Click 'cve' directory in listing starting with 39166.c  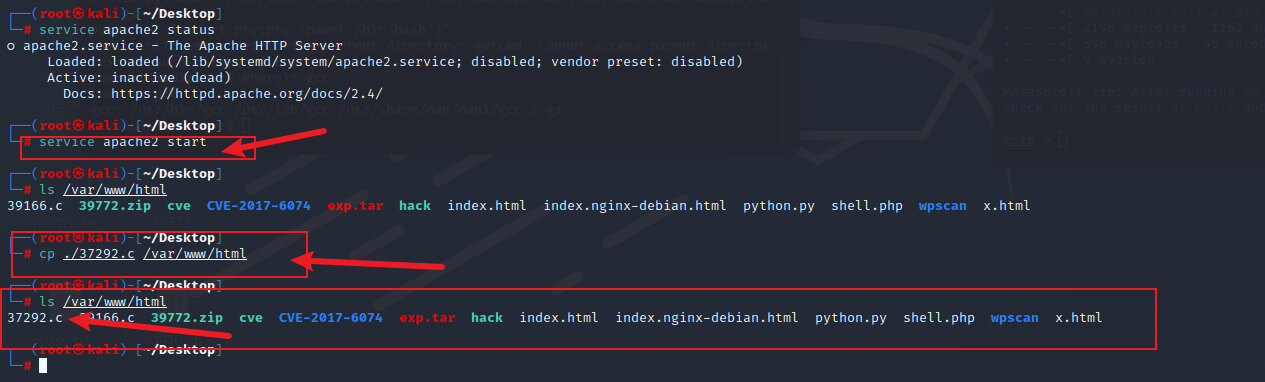pyautogui.click(x=179, y=206)
